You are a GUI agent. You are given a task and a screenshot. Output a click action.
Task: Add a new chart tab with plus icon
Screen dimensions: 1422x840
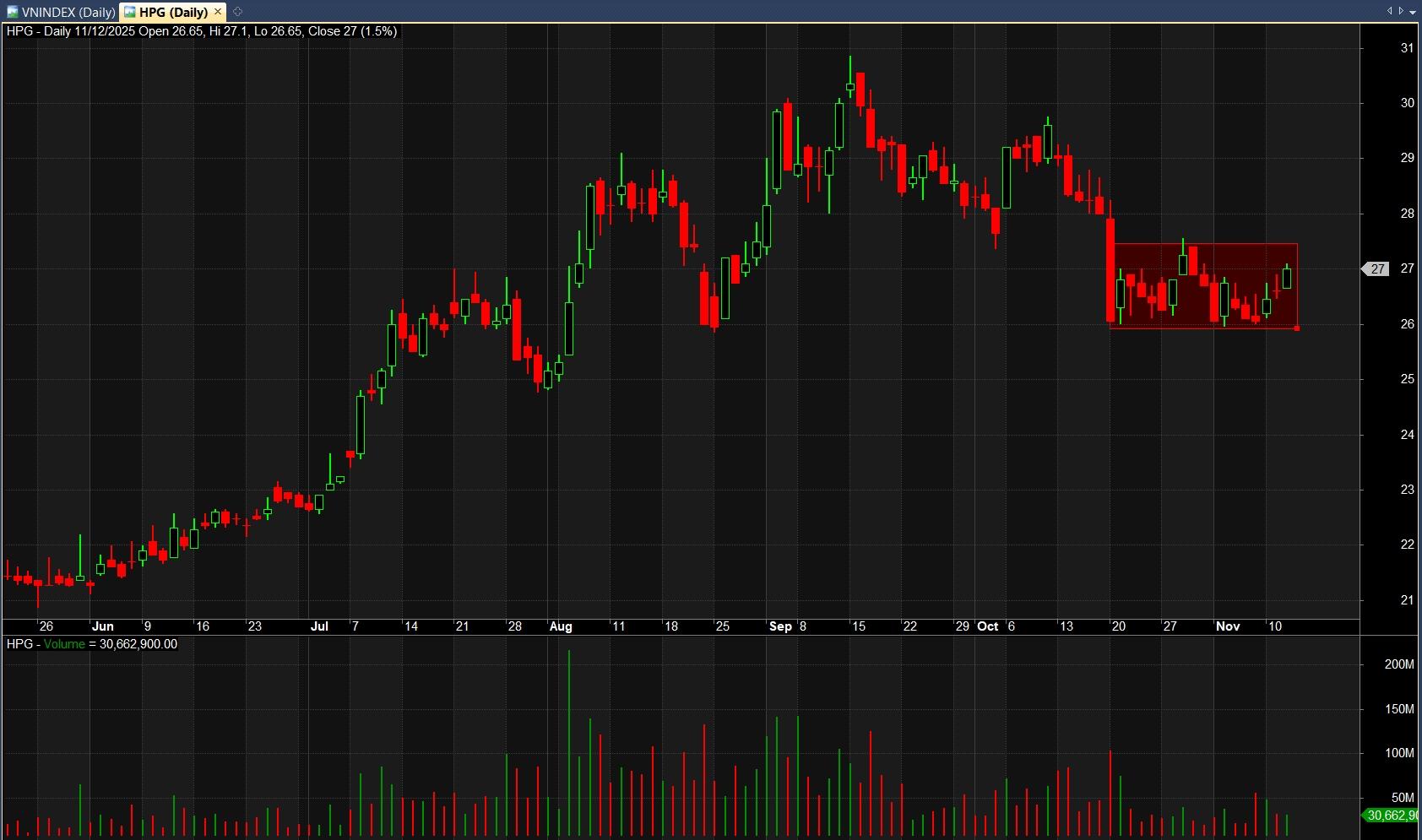pos(237,12)
